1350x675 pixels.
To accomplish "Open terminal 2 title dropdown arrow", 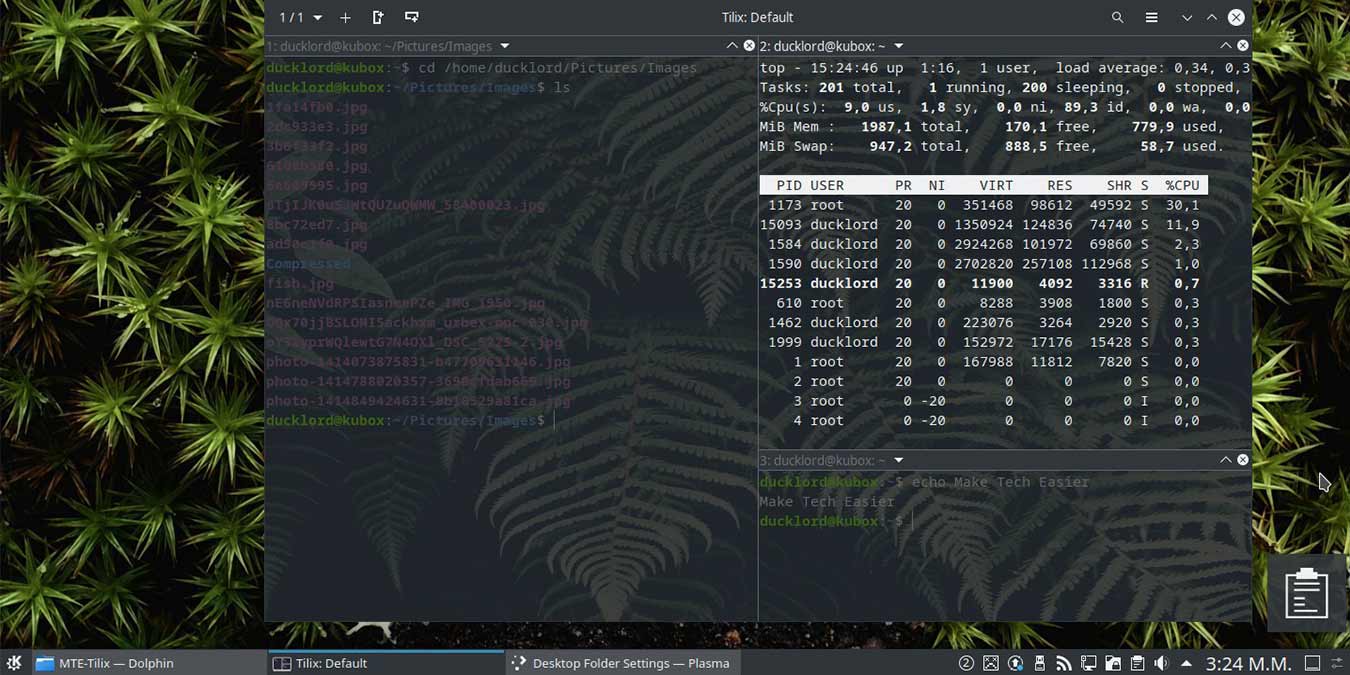I will pos(899,45).
